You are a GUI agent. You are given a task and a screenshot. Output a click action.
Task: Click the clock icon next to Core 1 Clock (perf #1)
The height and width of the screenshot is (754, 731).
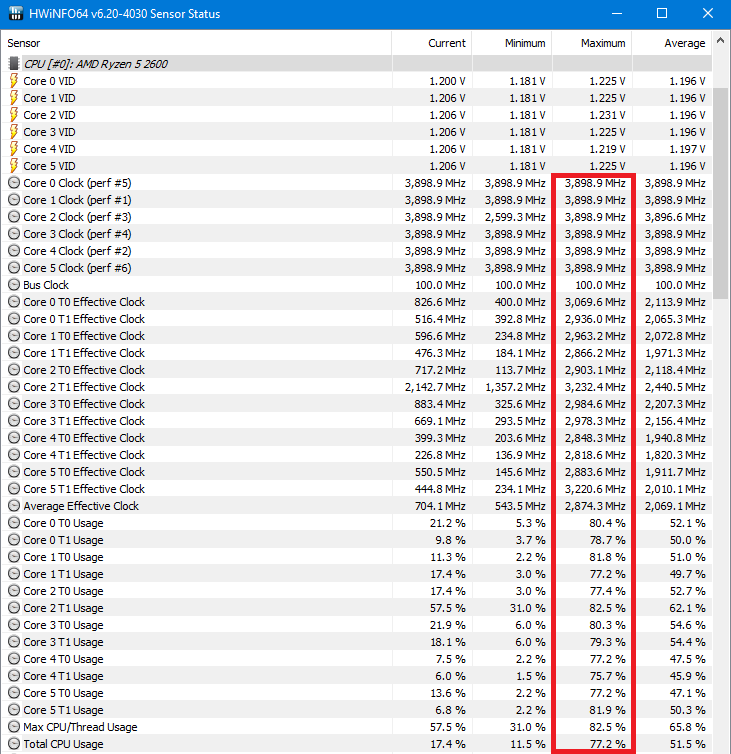pyautogui.click(x=14, y=200)
